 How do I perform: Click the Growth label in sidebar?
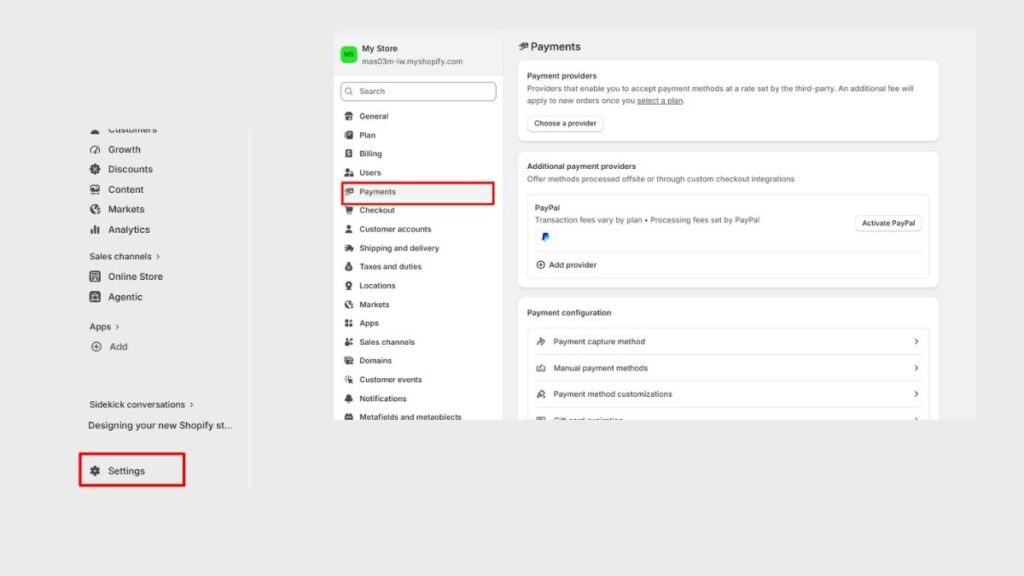click(124, 150)
